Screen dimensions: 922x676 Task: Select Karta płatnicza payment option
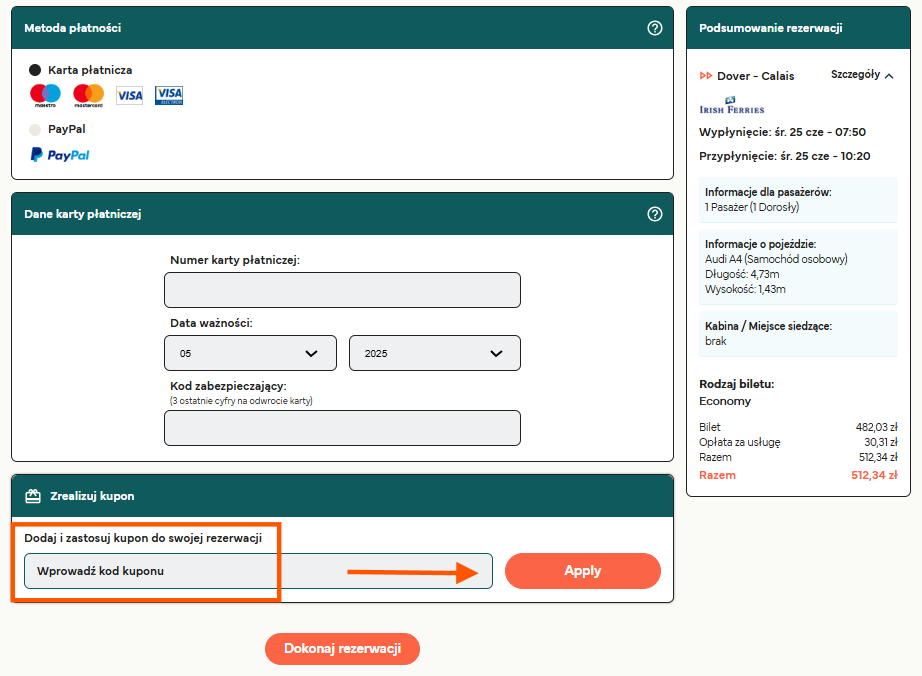click(35, 70)
